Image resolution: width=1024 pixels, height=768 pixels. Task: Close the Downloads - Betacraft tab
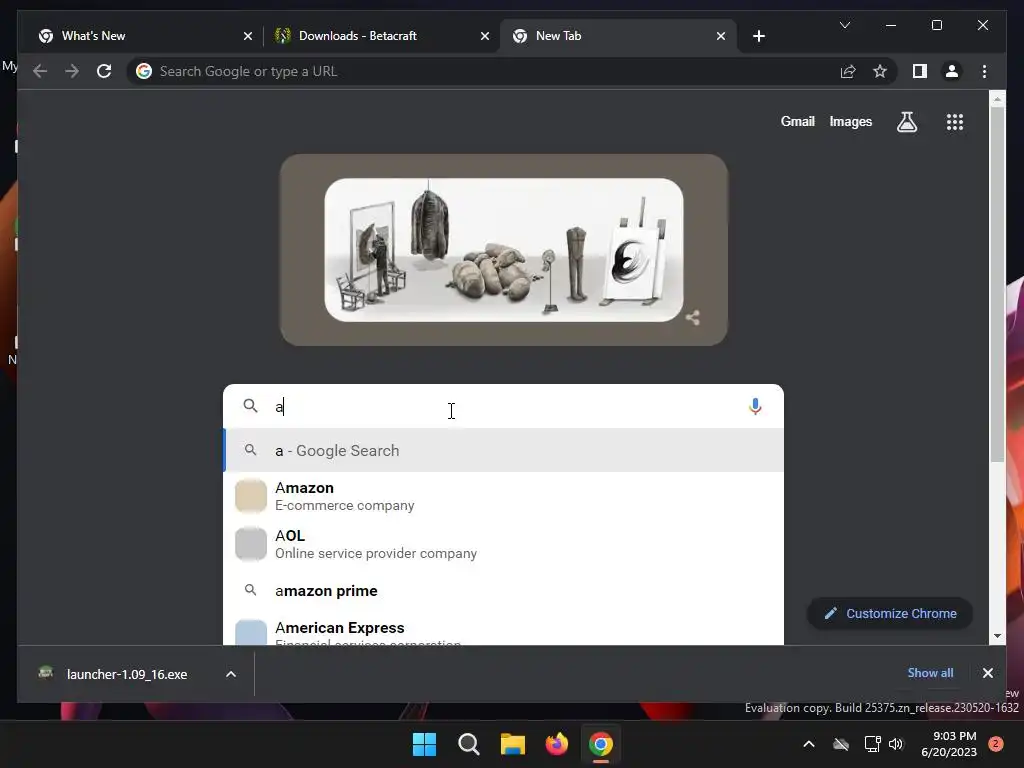pos(485,37)
